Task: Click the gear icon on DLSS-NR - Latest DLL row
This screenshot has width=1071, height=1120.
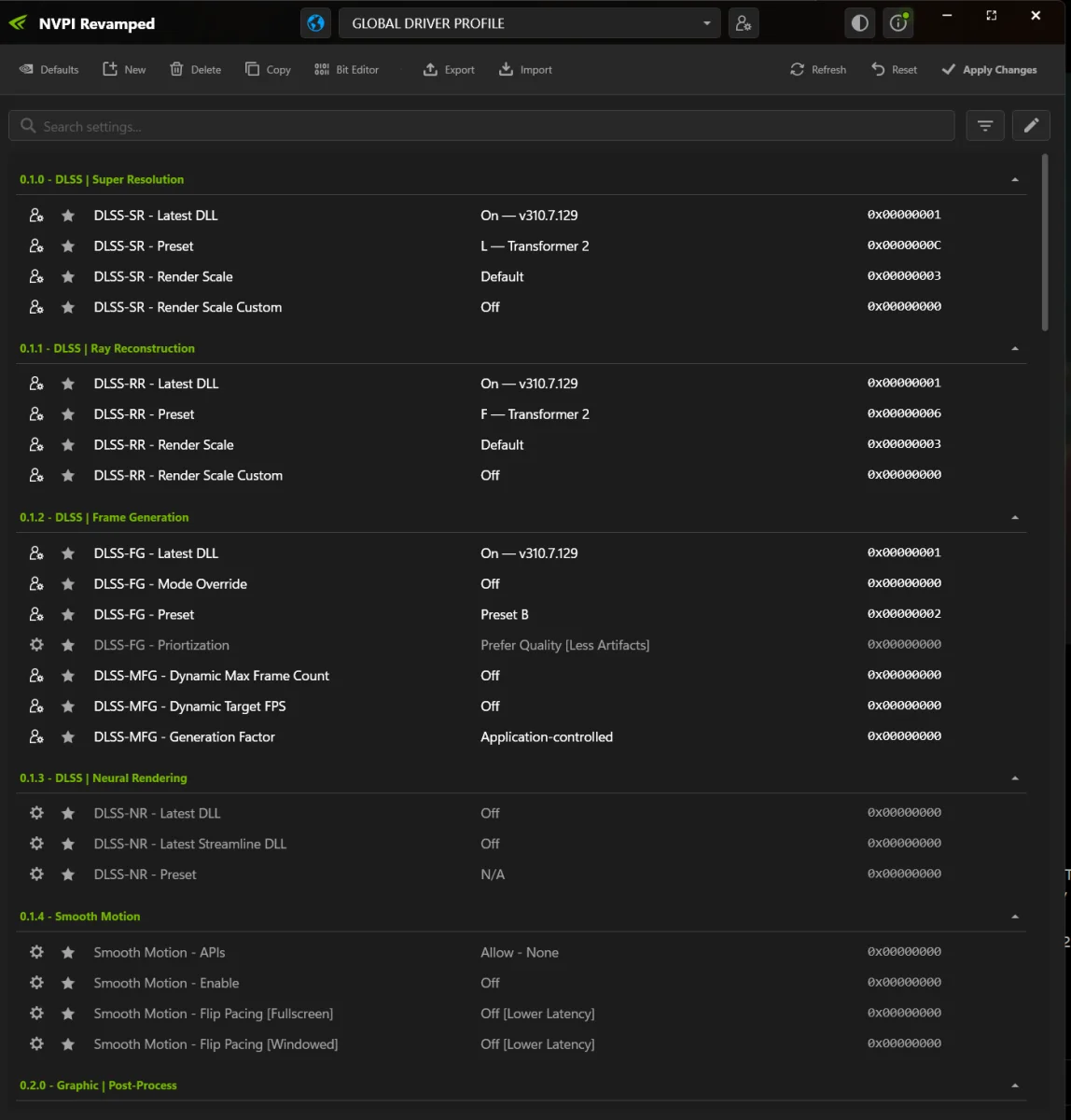Action: pos(36,814)
